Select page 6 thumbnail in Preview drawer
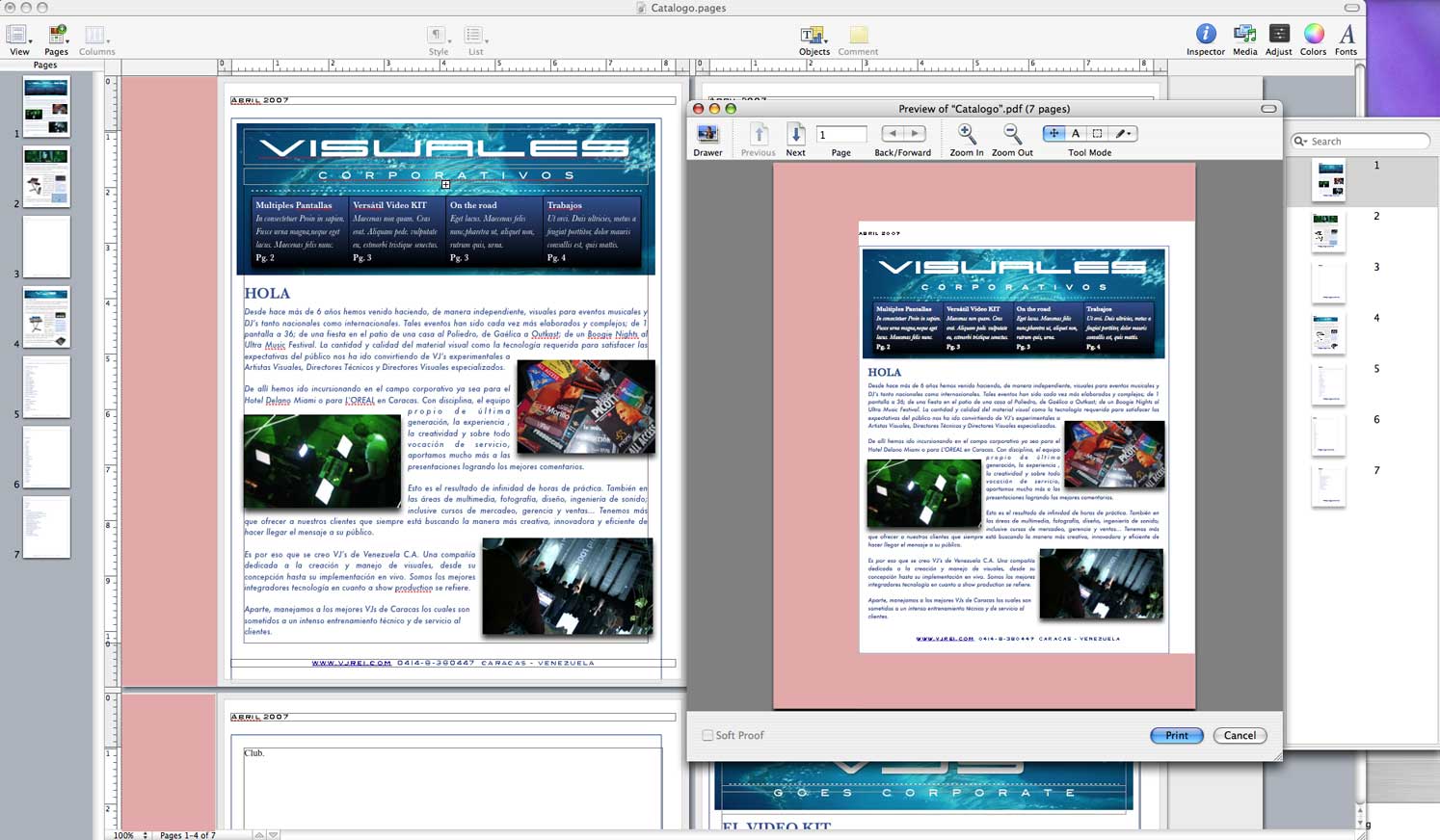1440x840 pixels. (x=1329, y=435)
